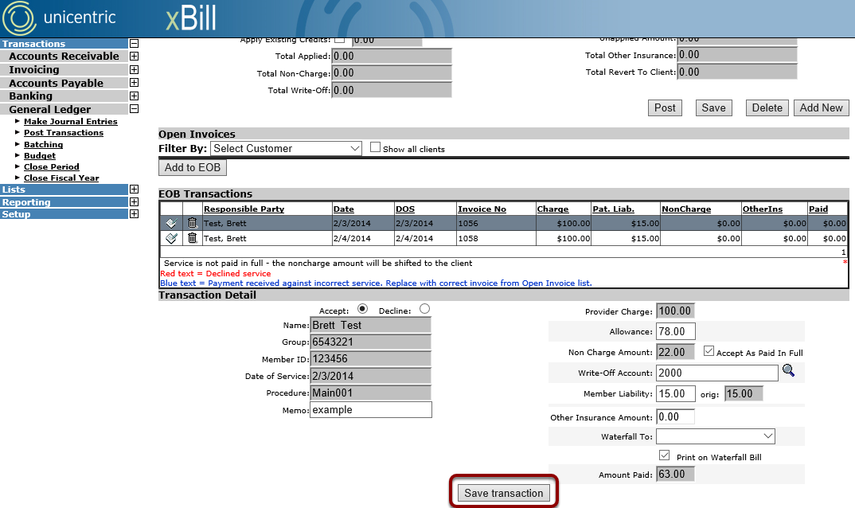Select General Ledger menu item
855x508 pixels.
(x=64, y=109)
